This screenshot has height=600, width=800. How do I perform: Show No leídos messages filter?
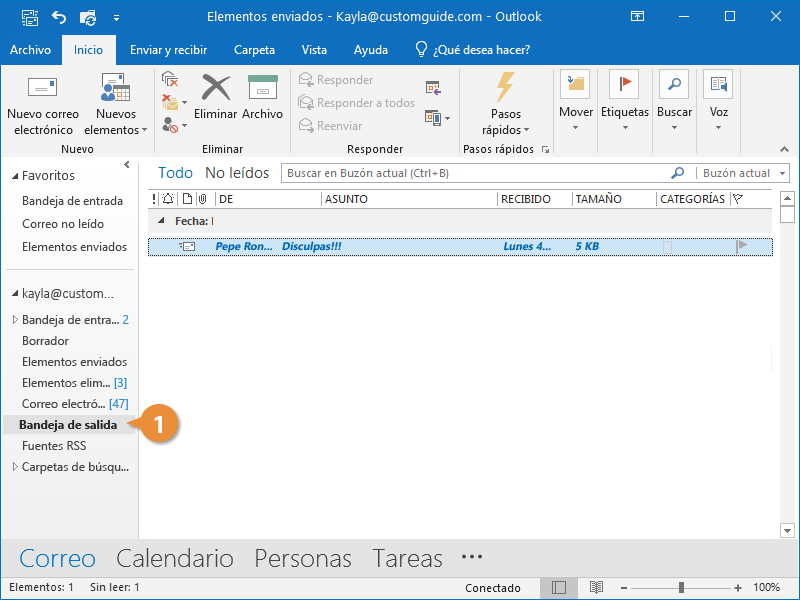pos(237,173)
